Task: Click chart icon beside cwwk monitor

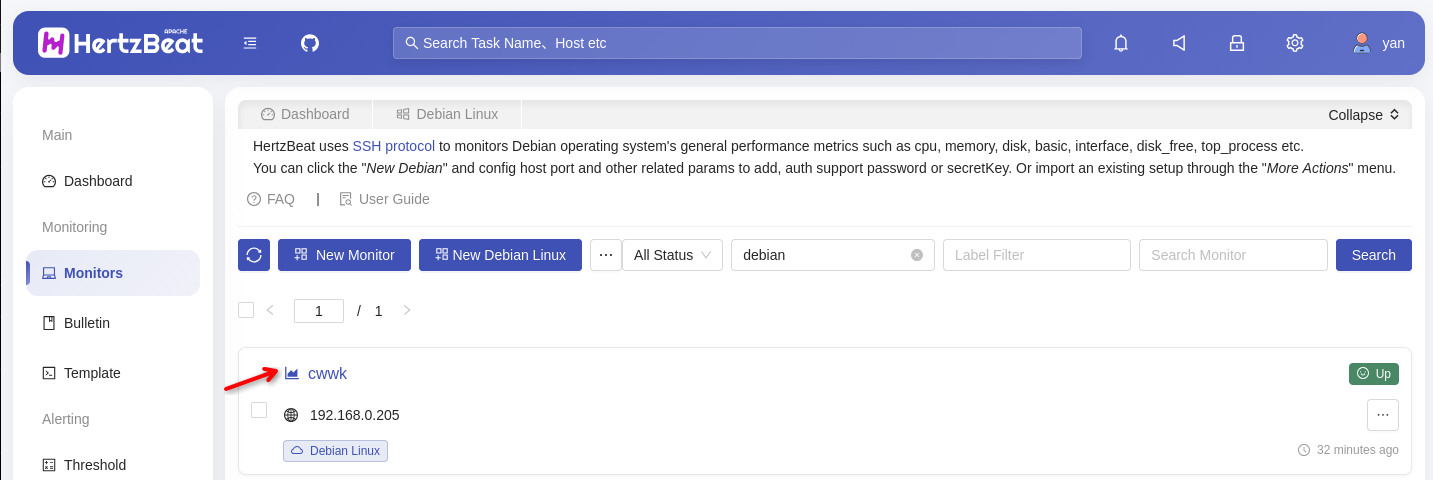Action: tap(292, 374)
